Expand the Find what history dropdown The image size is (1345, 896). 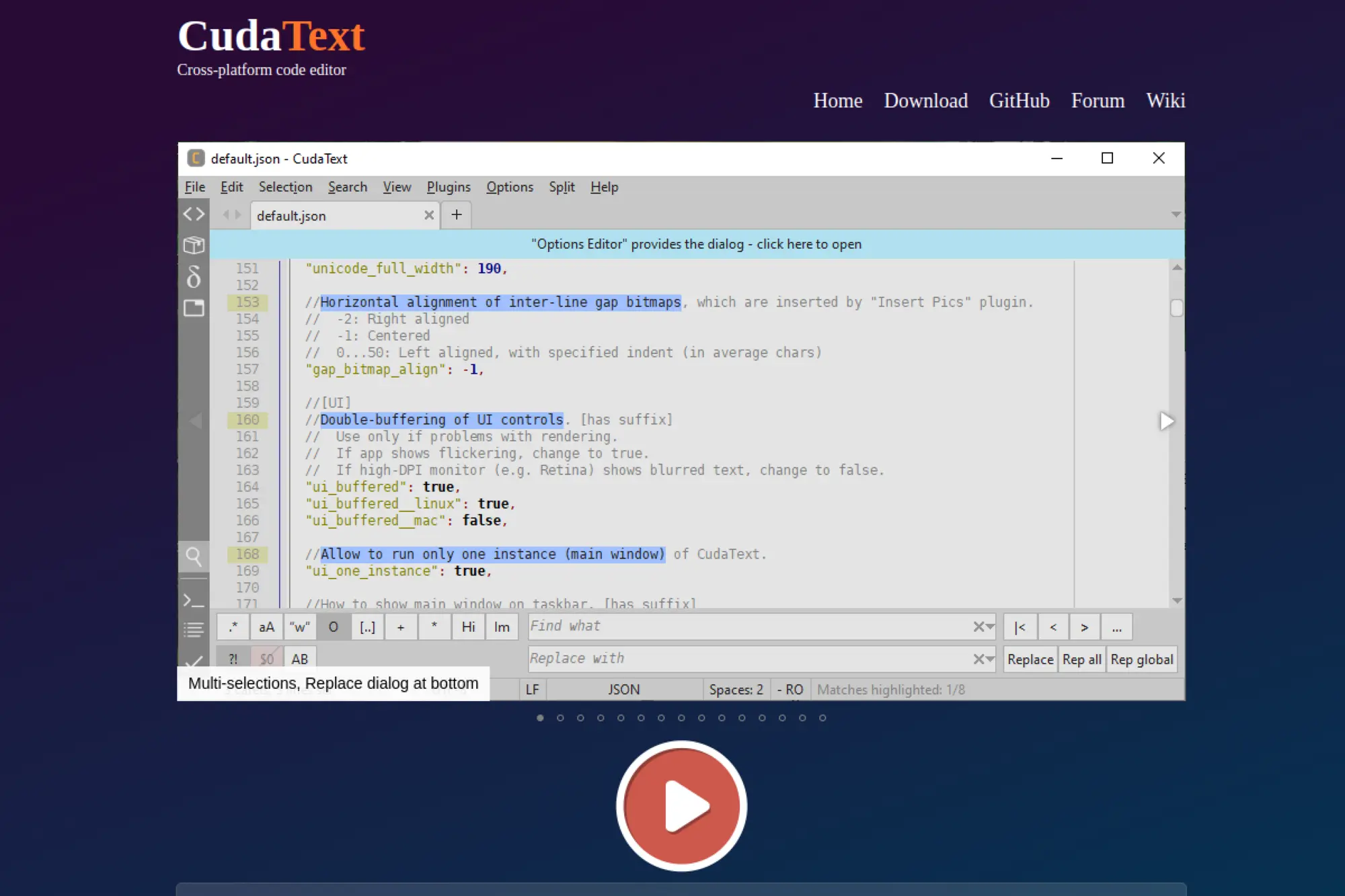pyautogui.click(x=990, y=627)
